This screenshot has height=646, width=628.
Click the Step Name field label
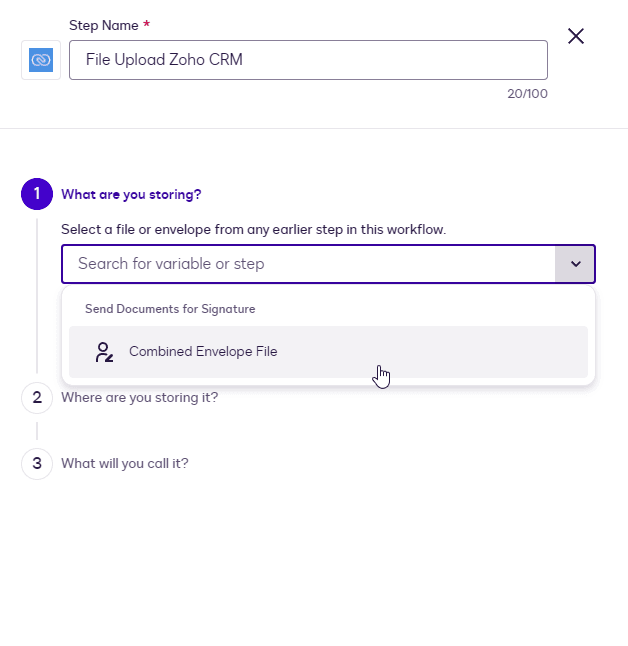(103, 24)
